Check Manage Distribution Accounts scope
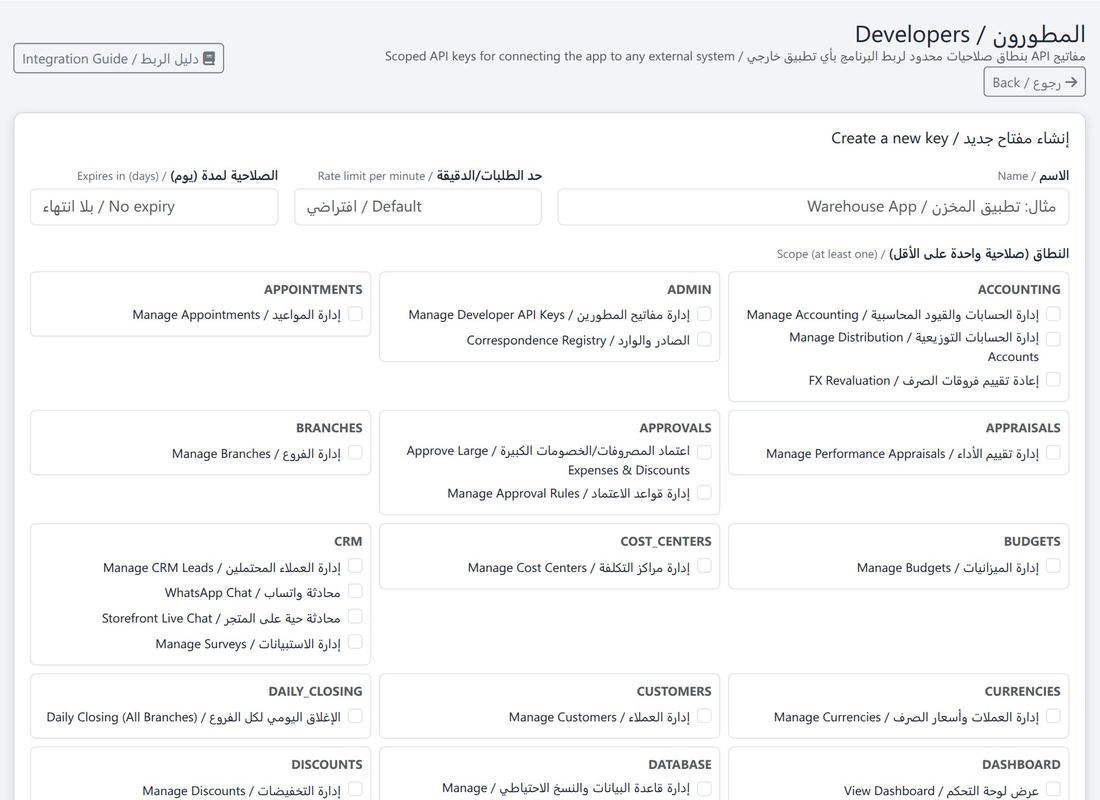 pyautogui.click(x=1053, y=338)
